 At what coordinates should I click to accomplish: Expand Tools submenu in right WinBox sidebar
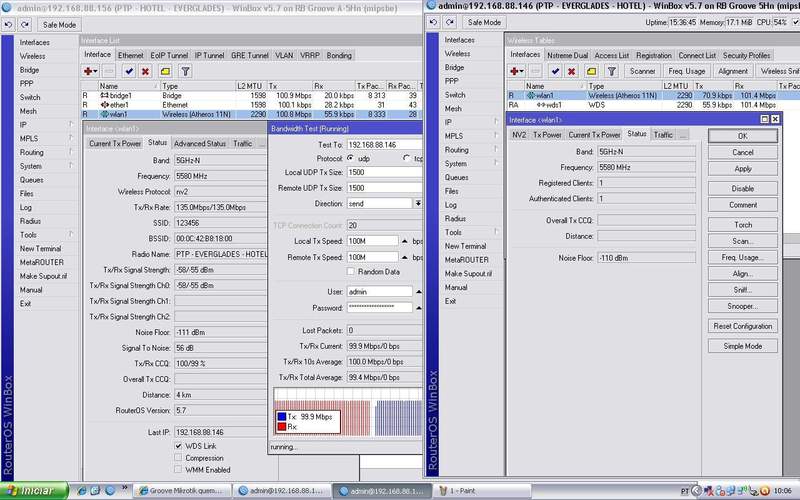point(496,232)
